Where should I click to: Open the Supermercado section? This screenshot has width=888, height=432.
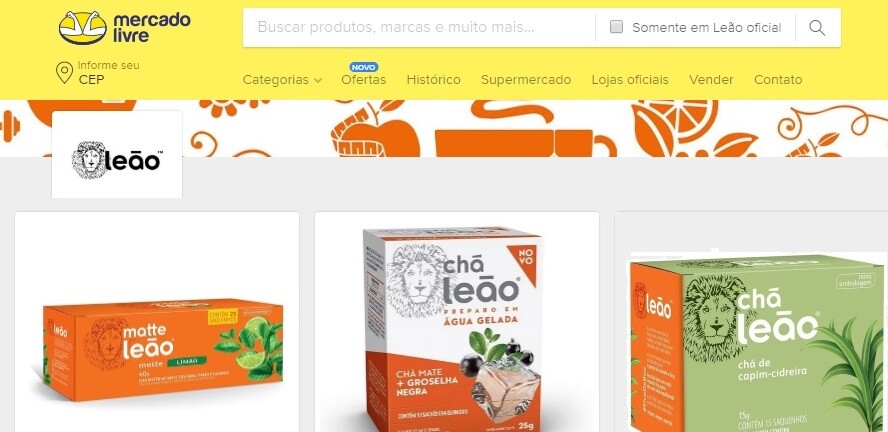(526, 80)
